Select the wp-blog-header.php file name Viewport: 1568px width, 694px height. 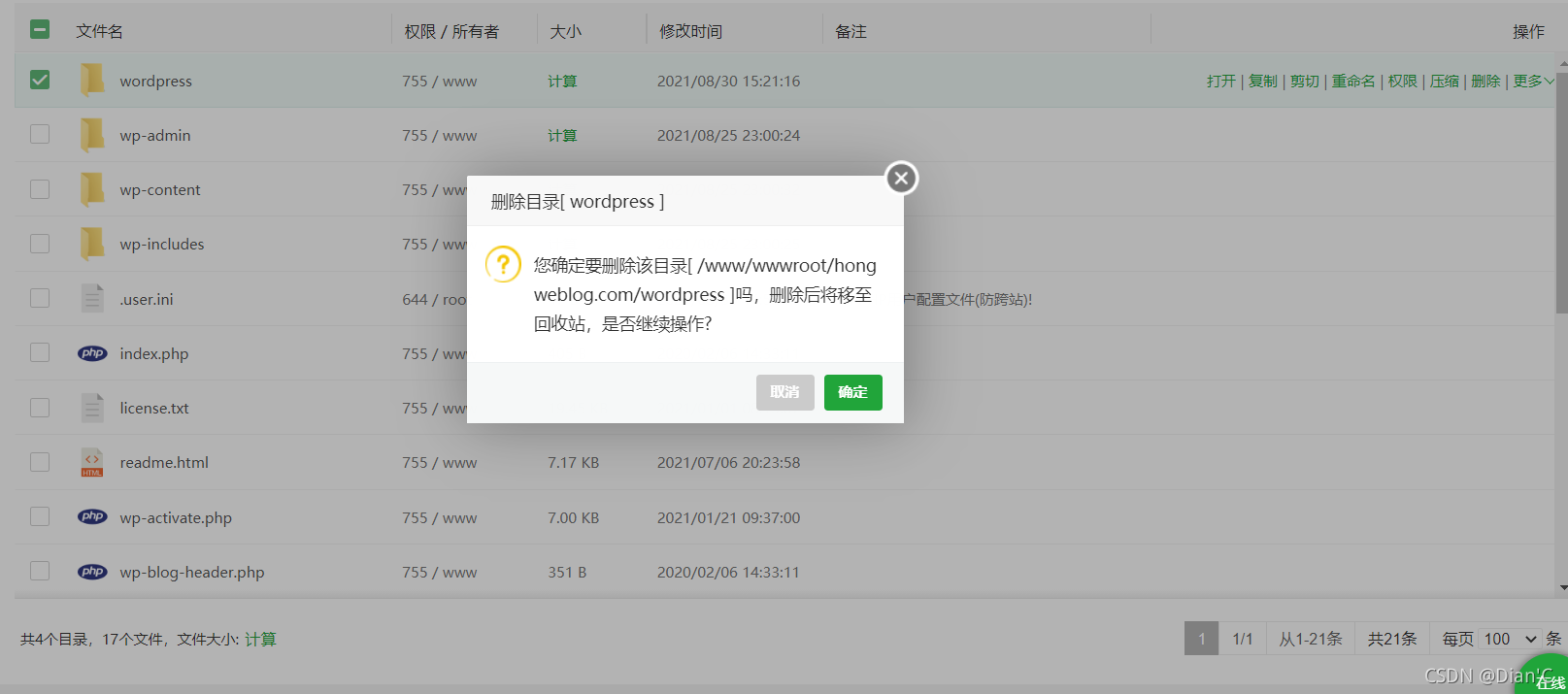tap(192, 572)
